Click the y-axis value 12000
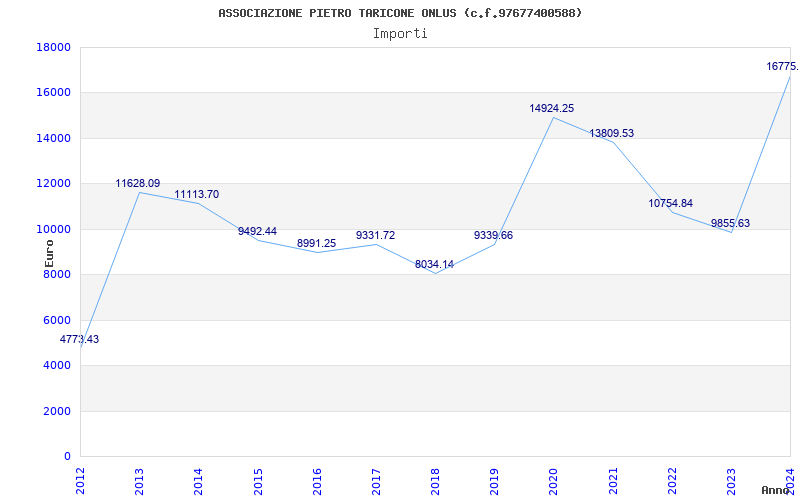 pyautogui.click(x=54, y=184)
